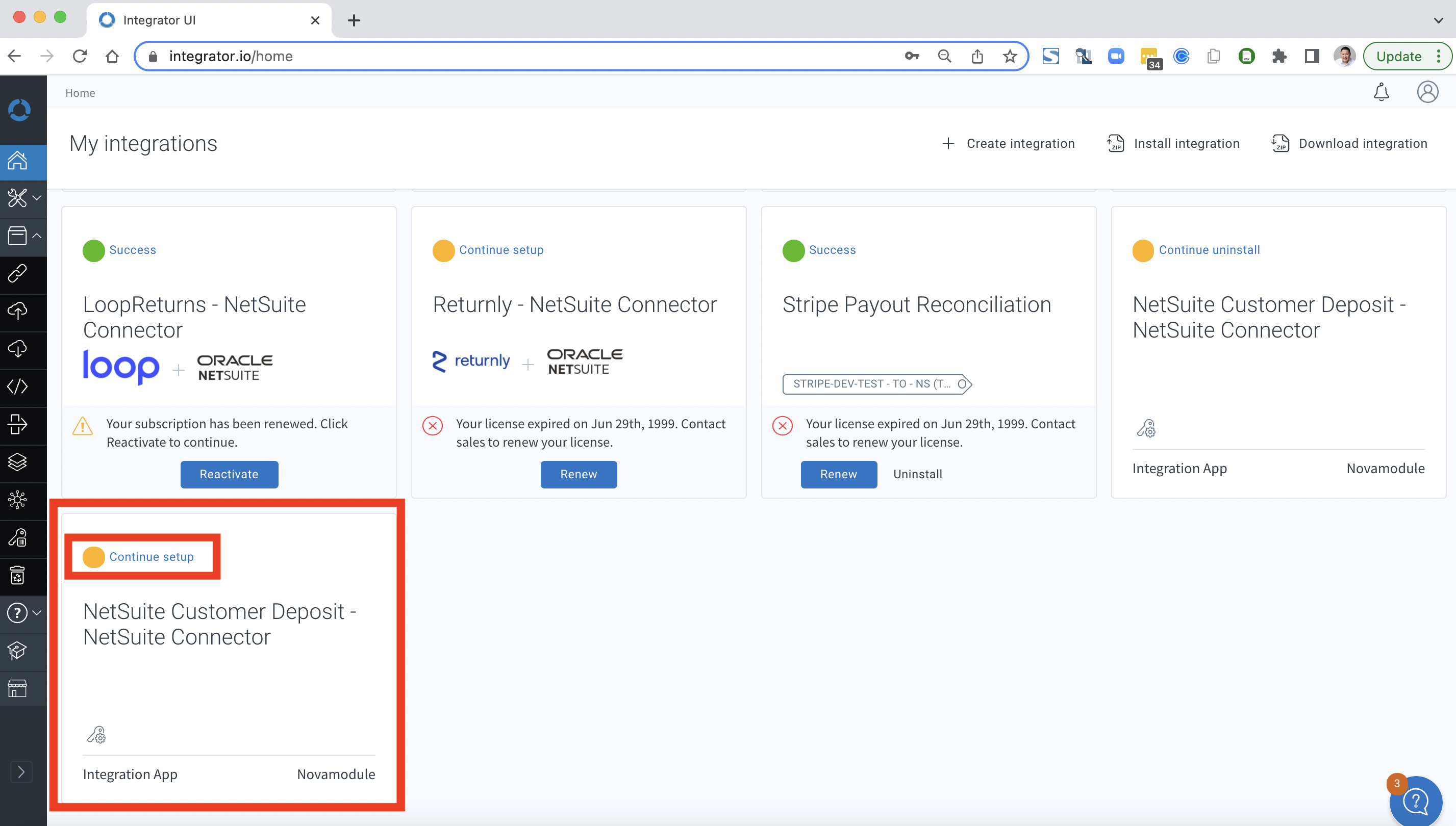Viewport: 1456px width, 826px height.
Task: Open the zoom magnifier icon in address bar
Action: click(x=944, y=56)
